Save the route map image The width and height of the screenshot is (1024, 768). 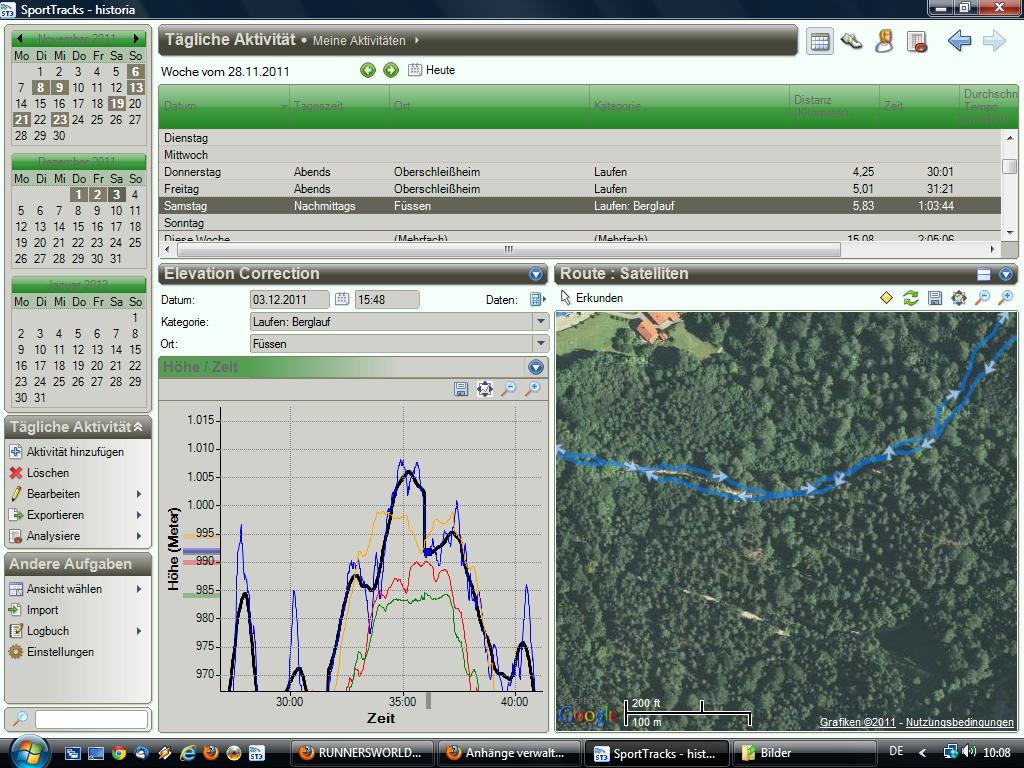[934, 298]
